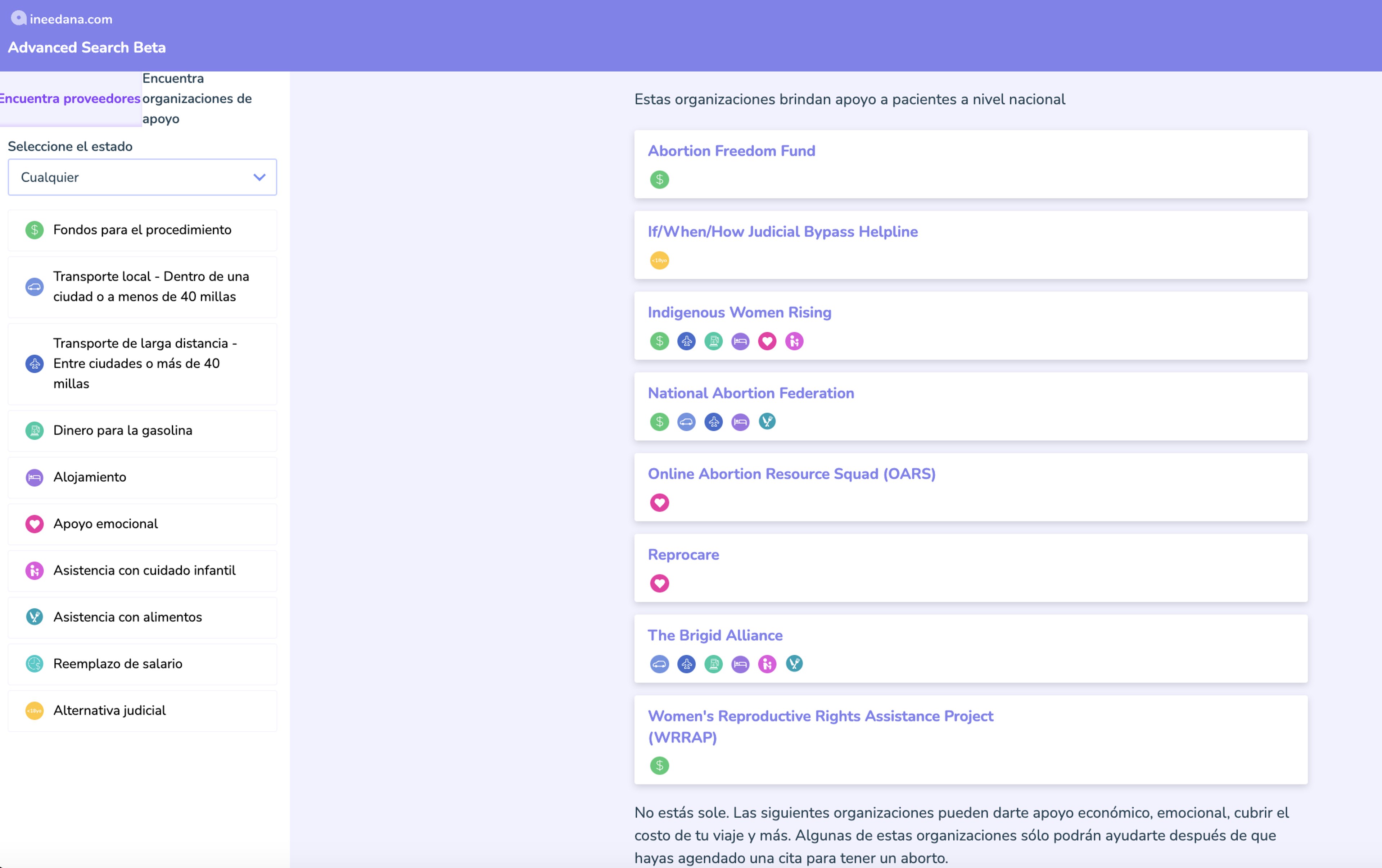The image size is (1382, 868).
Task: Click the yellow under-18 icon under Judicial Bypass Helpline
Action: click(659, 260)
